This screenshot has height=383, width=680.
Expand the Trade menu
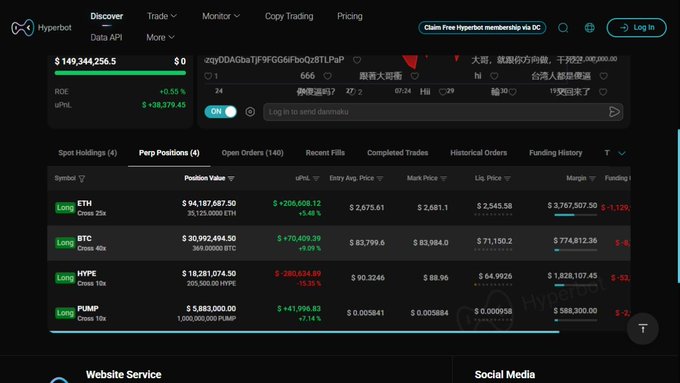(162, 16)
